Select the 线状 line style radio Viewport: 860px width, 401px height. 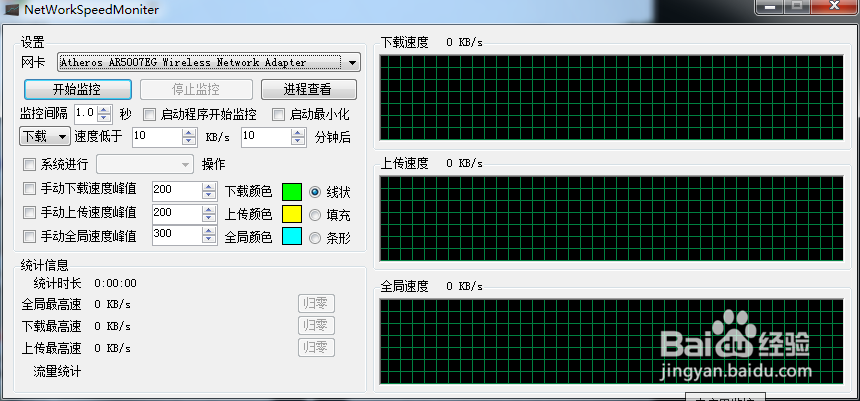(315, 192)
